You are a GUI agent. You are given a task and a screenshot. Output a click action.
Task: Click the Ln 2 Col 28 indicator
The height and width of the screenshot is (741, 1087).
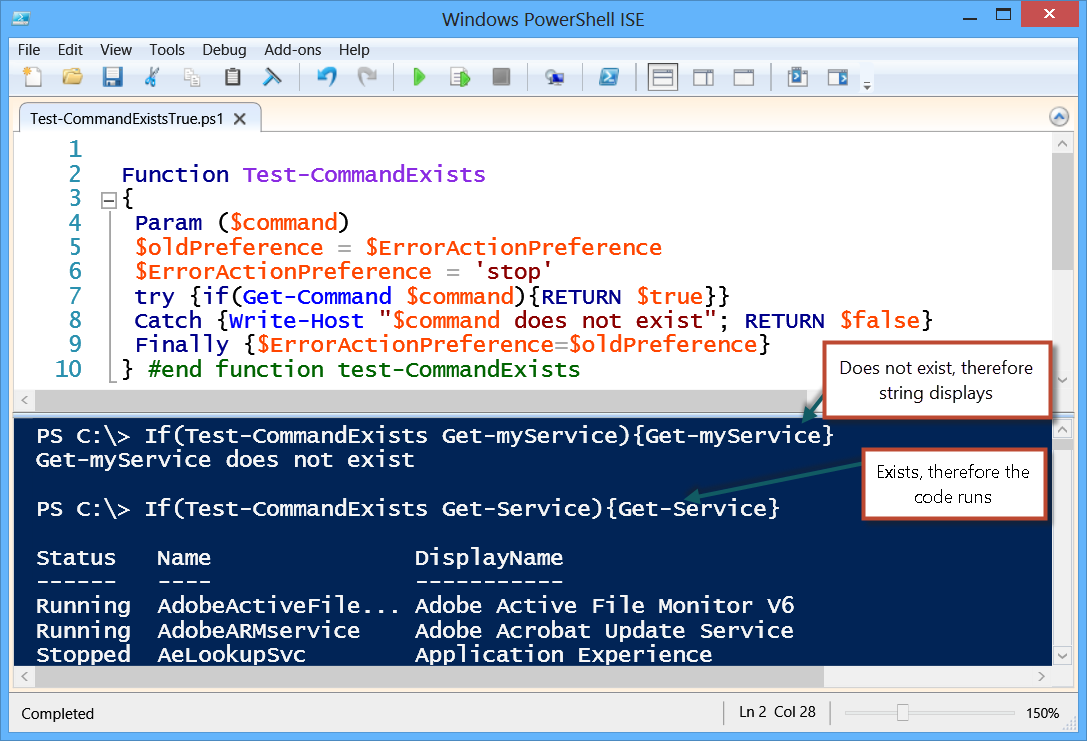tap(777, 712)
